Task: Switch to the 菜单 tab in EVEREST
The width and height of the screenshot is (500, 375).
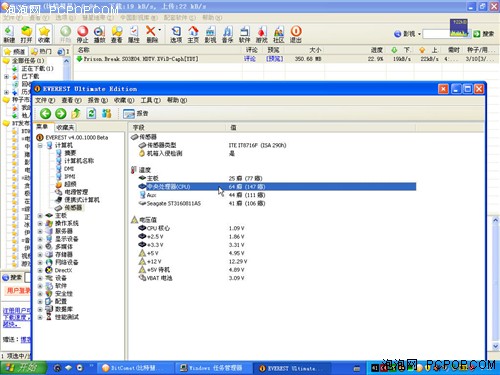Action: click(x=42, y=127)
